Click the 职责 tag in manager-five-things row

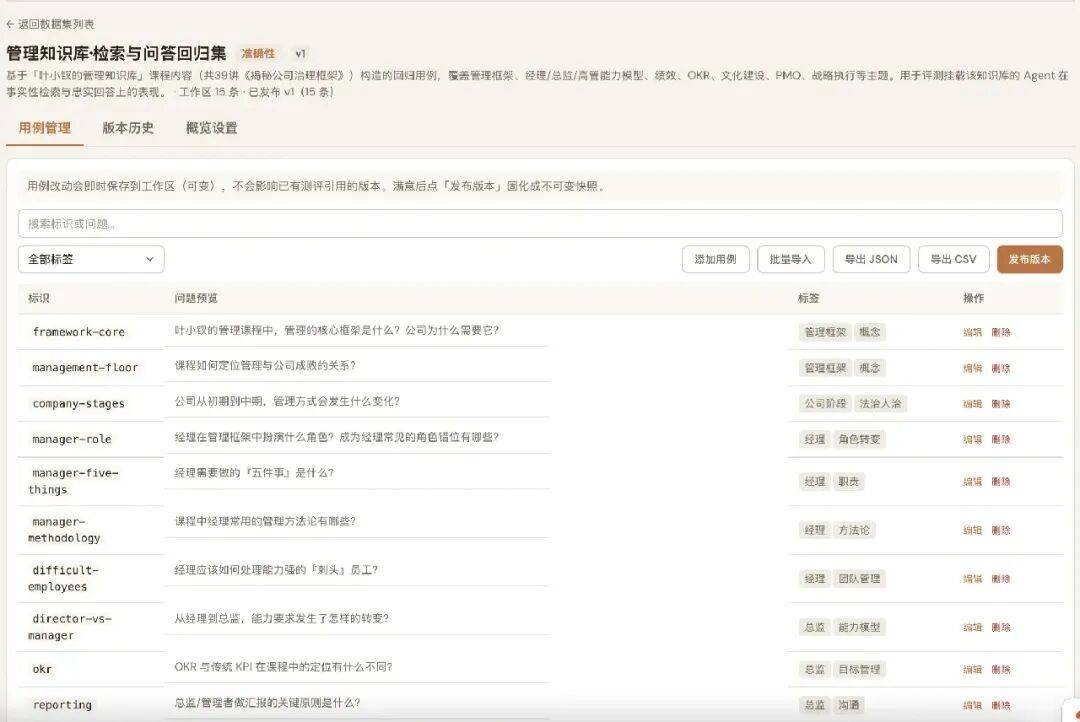(849, 482)
